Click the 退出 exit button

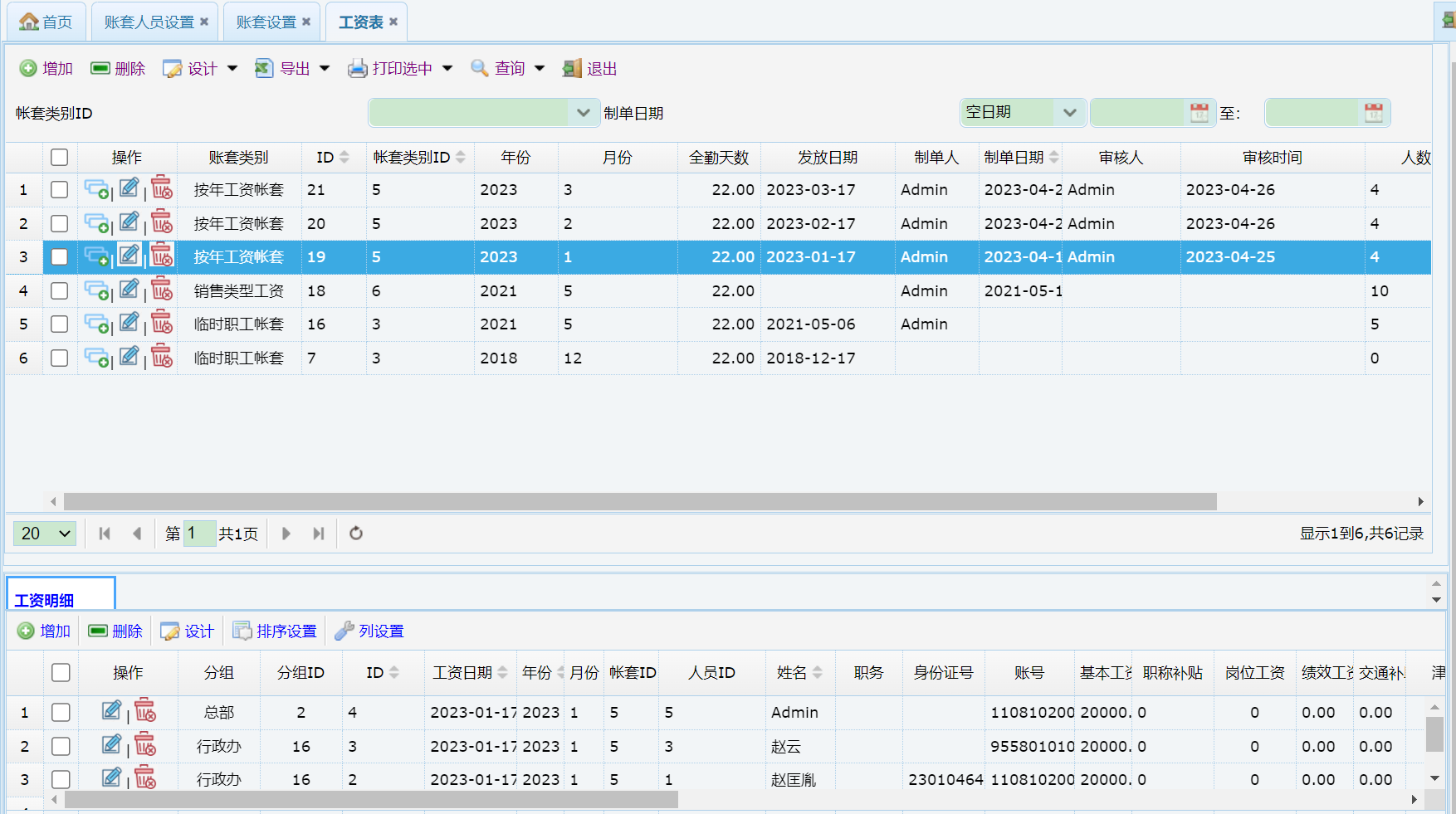(x=590, y=69)
